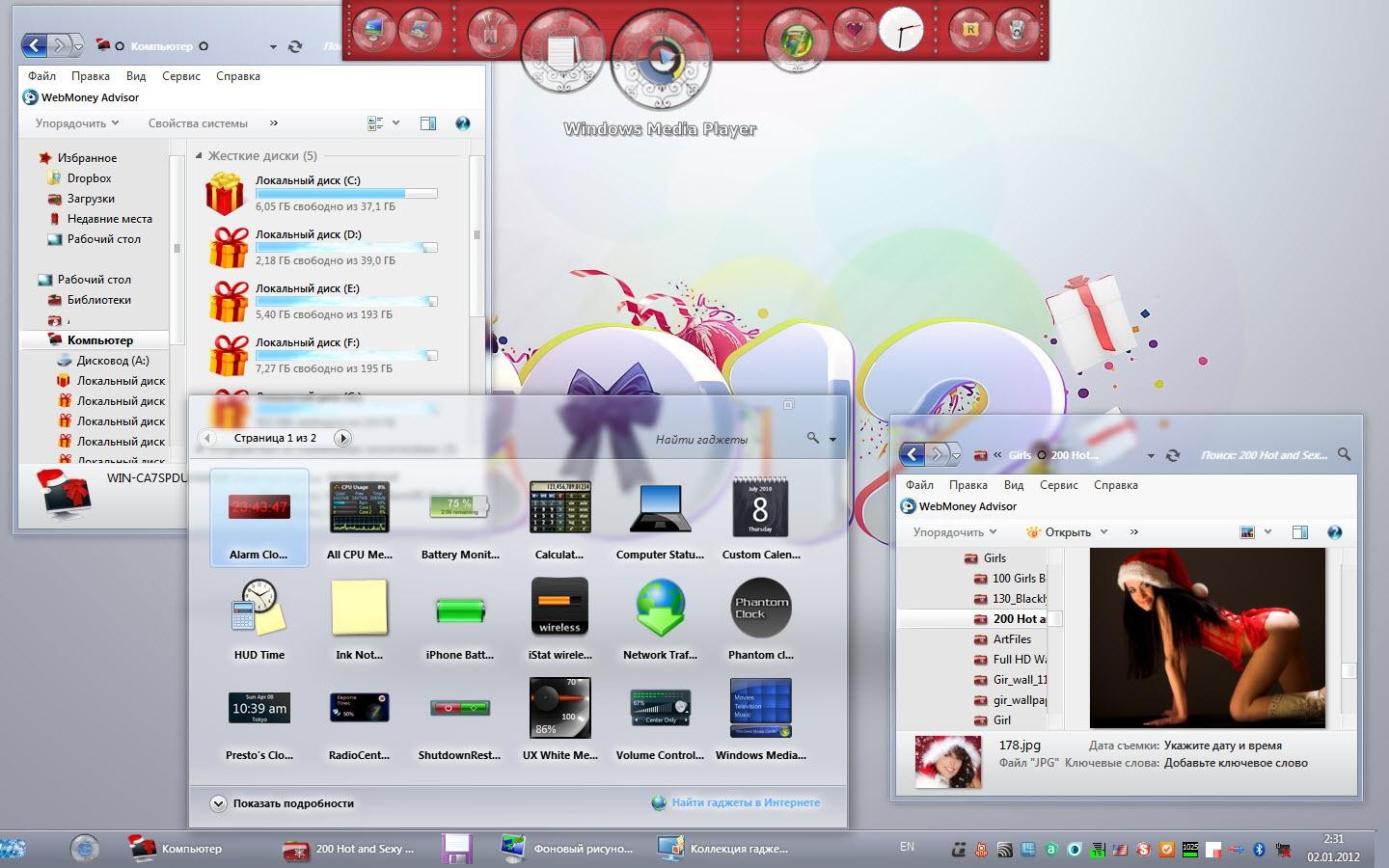Expand view options dropdown in Computer window
1389x868 pixels.
pos(395,123)
